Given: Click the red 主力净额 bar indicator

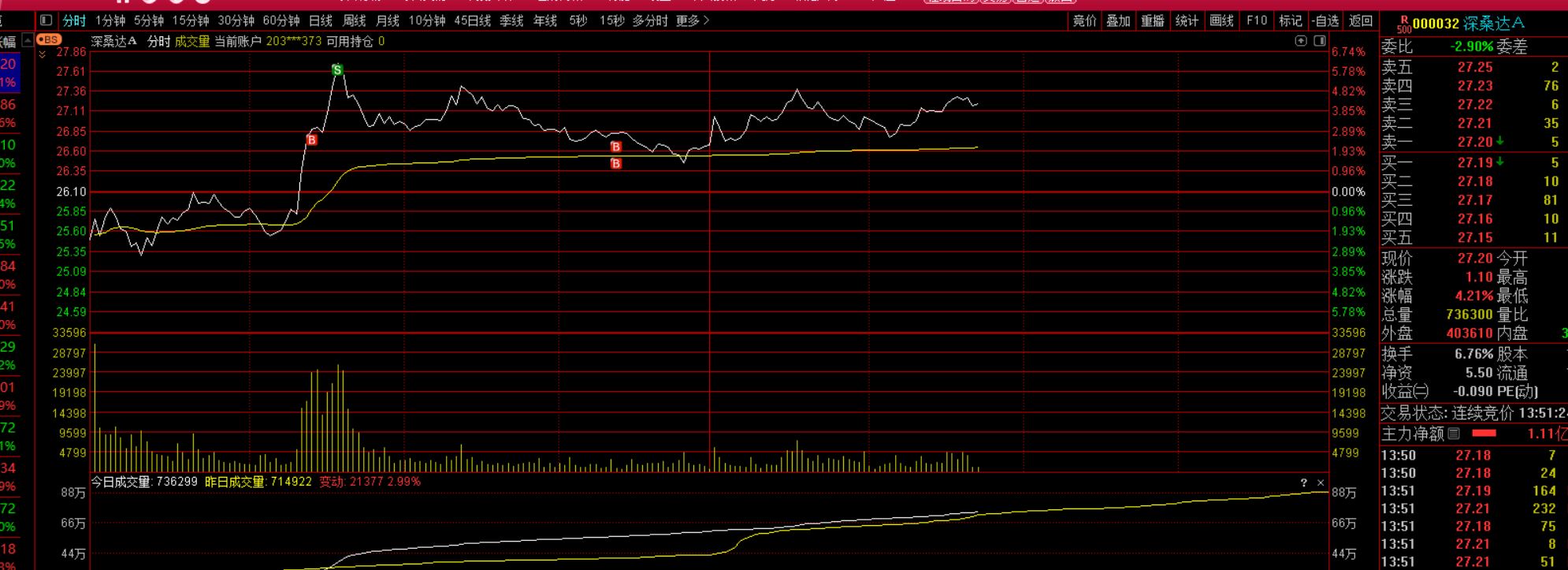Looking at the screenshot, I should tap(1484, 434).
